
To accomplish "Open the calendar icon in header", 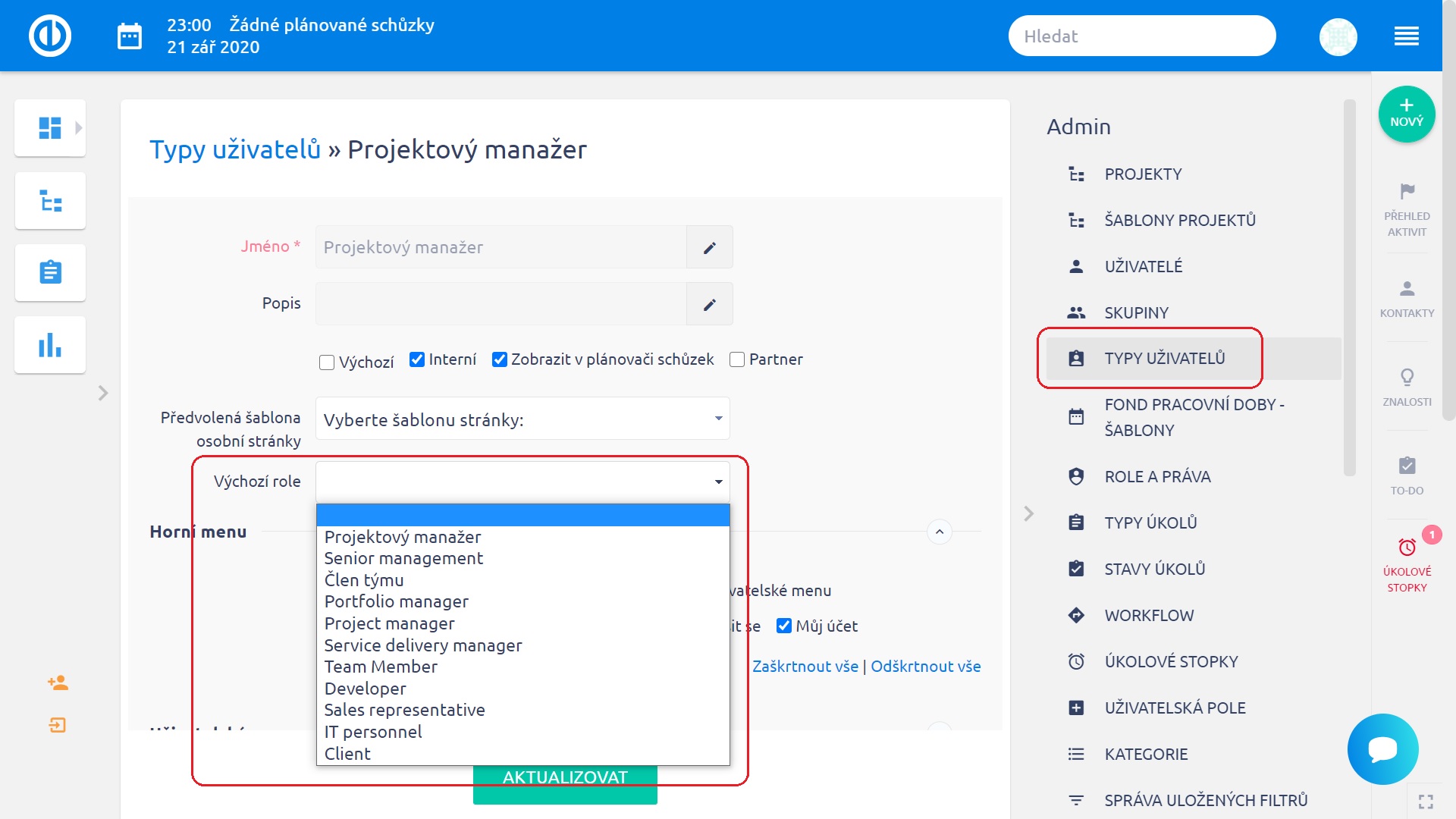I will (129, 36).
